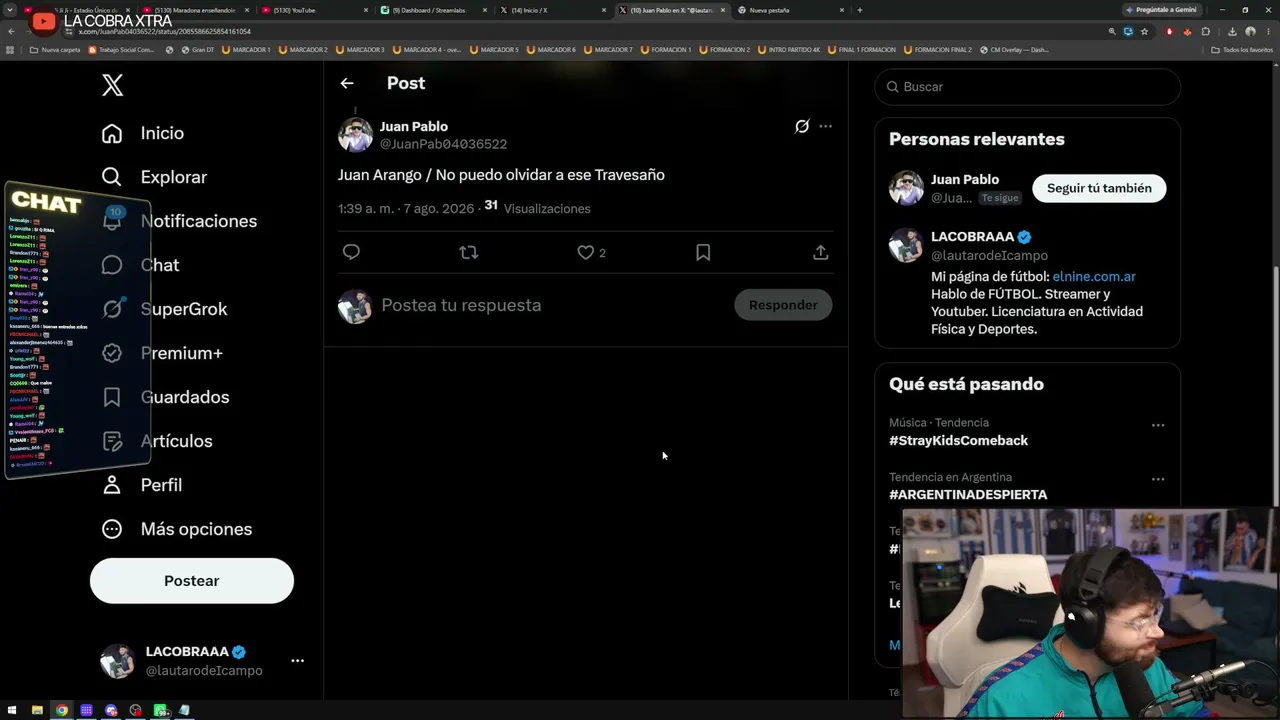Switch to the (14) Inicio / X tab

[553, 10]
